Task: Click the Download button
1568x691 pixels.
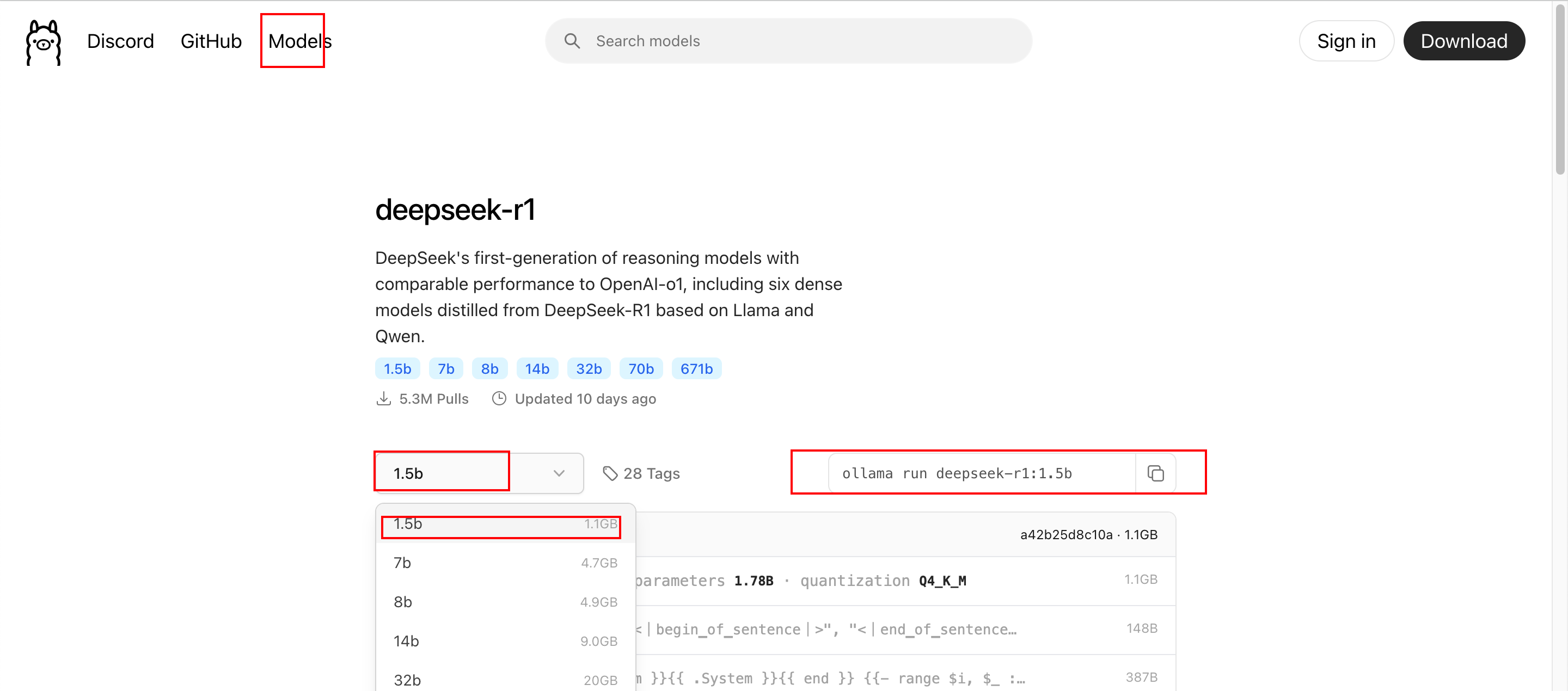Action: click(x=1463, y=41)
